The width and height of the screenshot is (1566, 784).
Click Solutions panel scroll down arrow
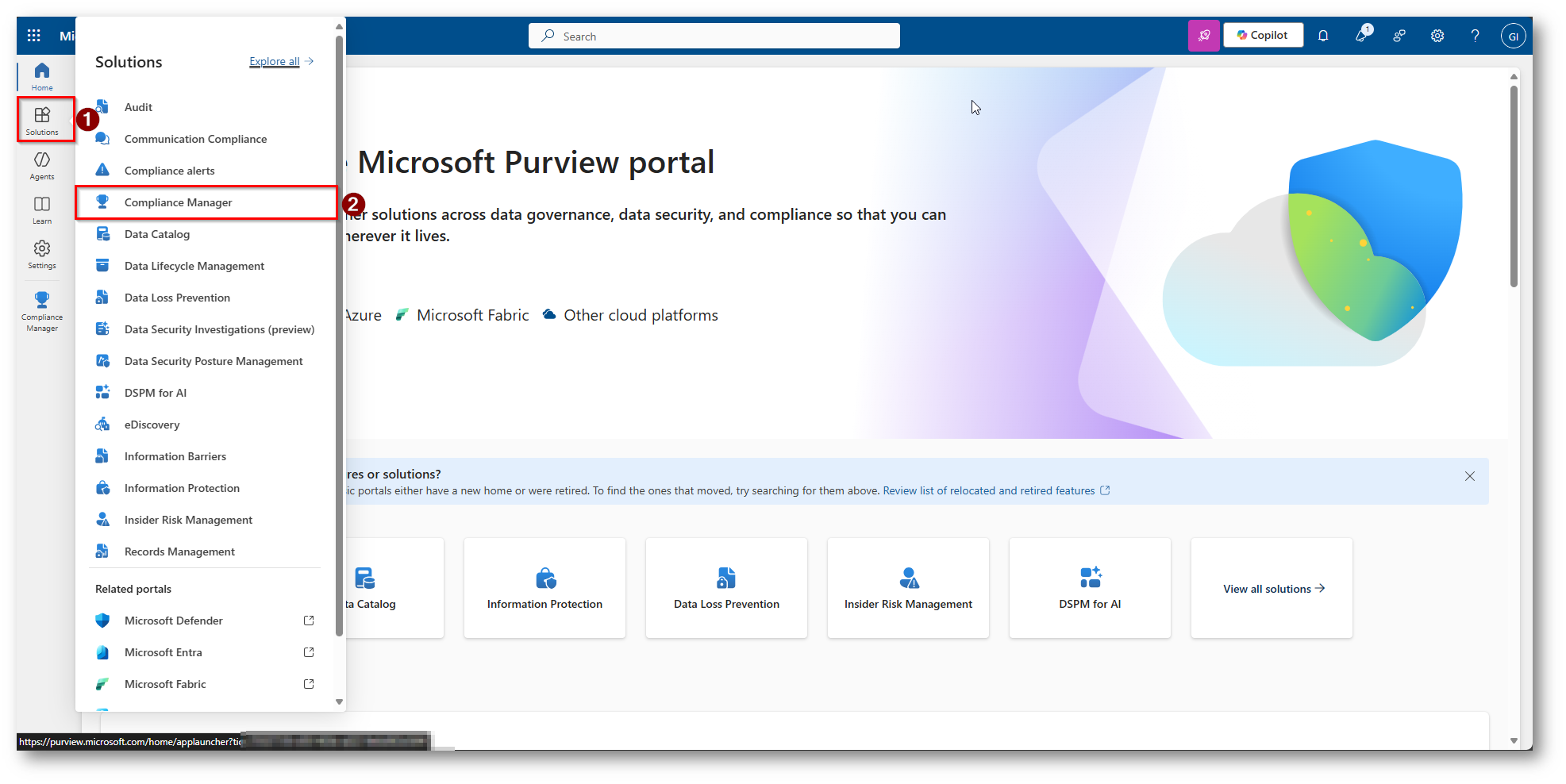pos(340,701)
